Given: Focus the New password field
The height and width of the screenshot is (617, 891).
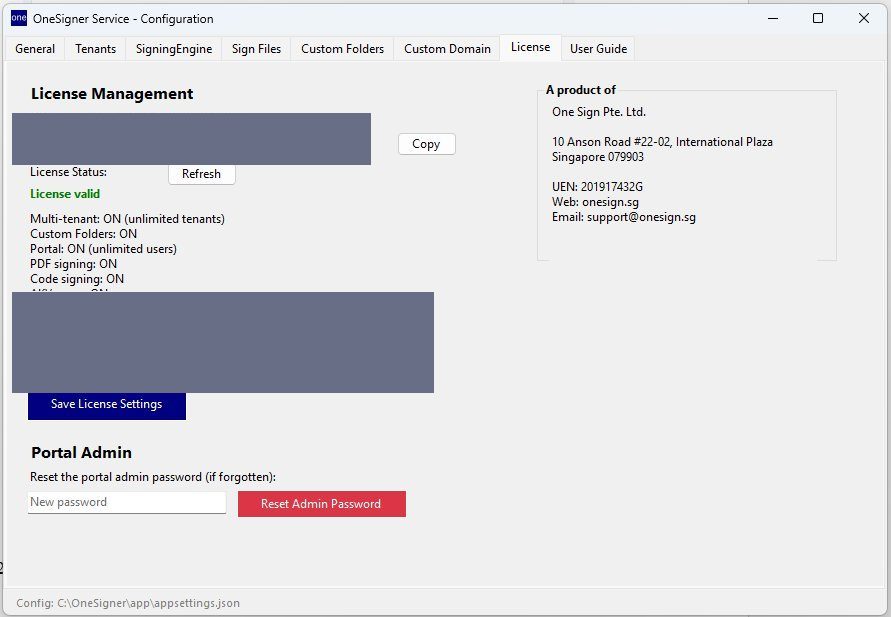Looking at the screenshot, I should tap(127, 502).
